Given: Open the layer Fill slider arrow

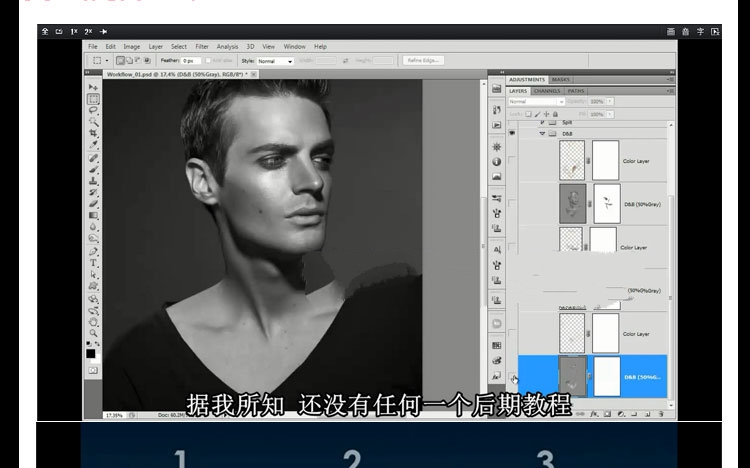Looking at the screenshot, I should pyautogui.click(x=610, y=114).
